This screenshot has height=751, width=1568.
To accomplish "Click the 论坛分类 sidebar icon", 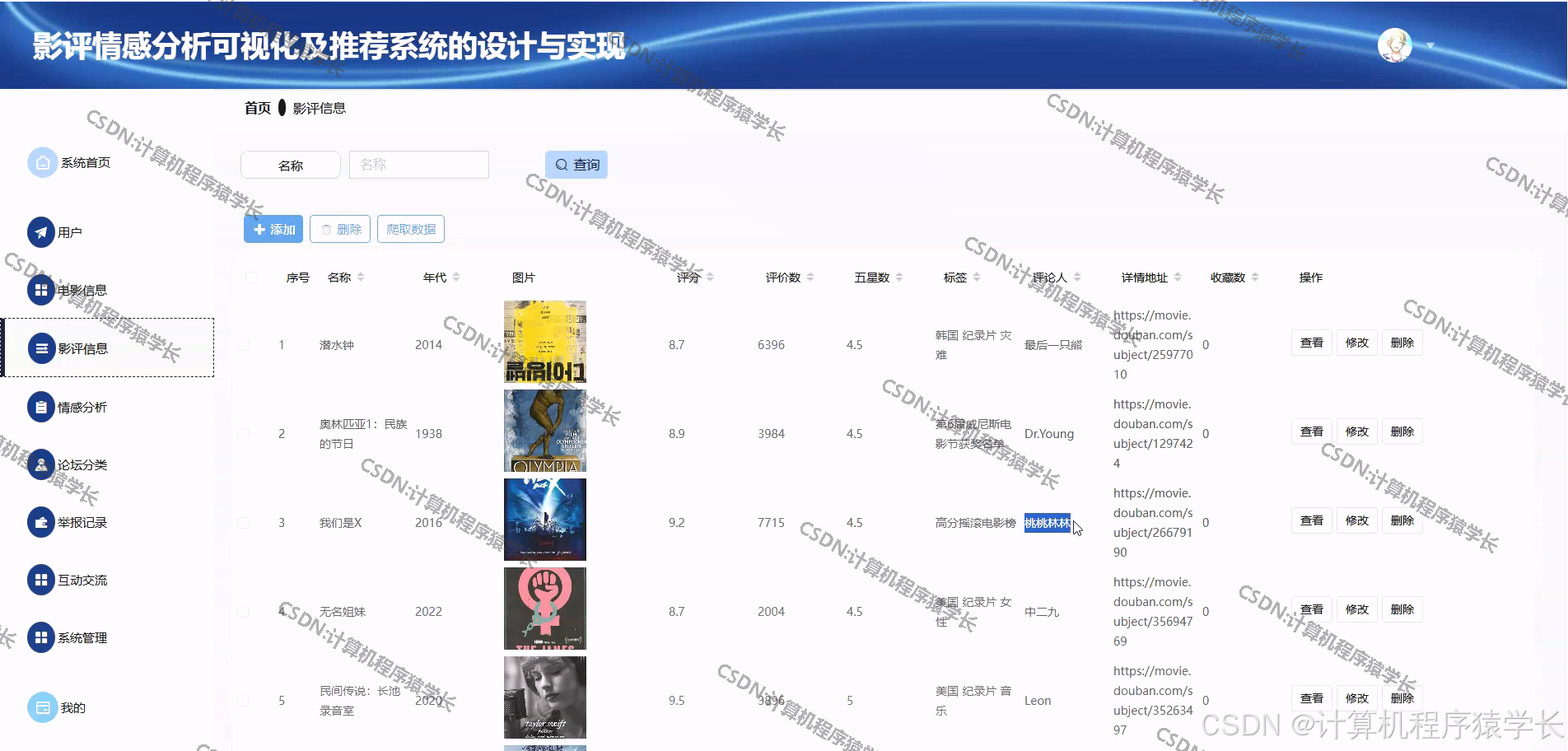I will click(x=41, y=464).
